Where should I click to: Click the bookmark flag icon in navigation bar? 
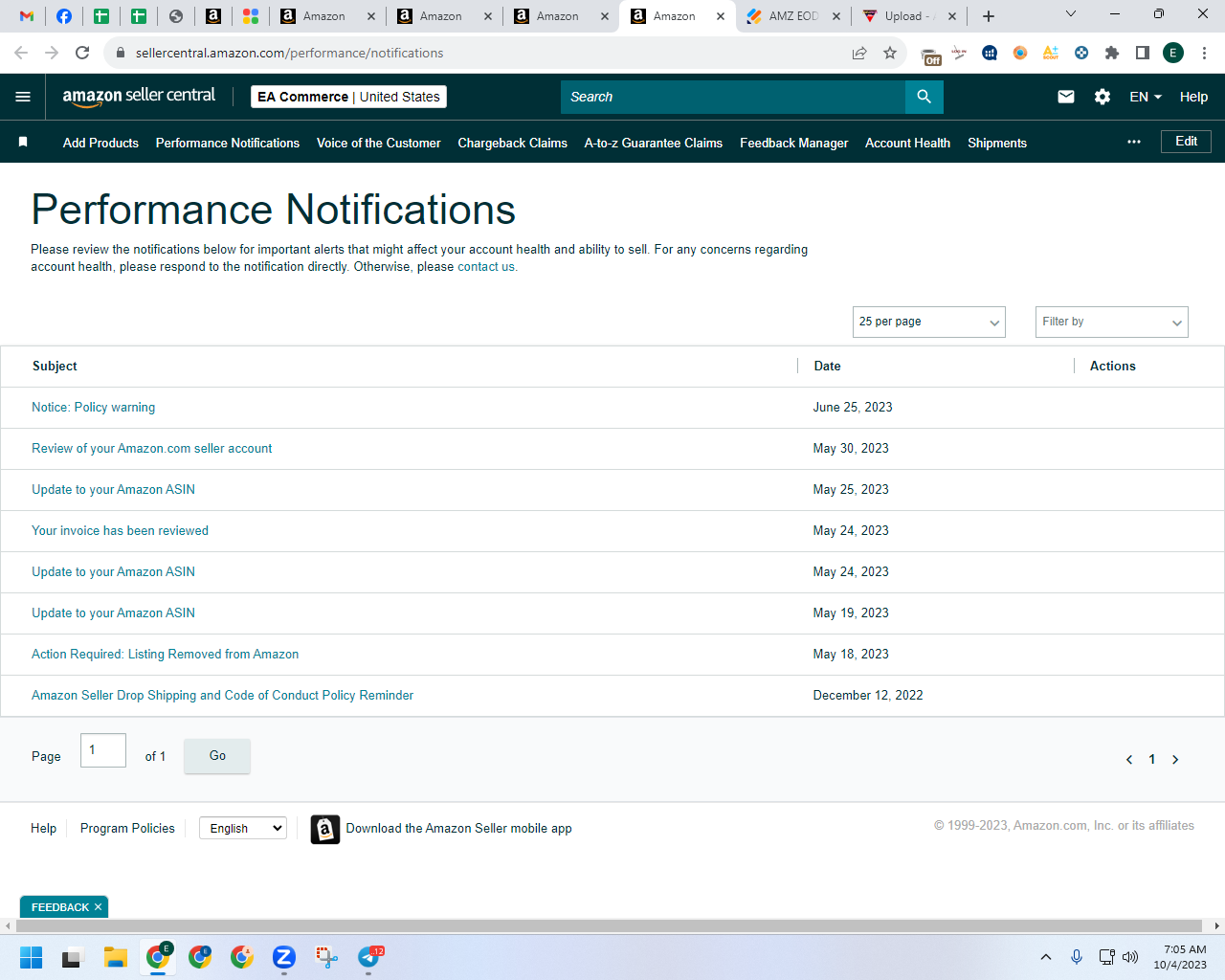pyautogui.click(x=23, y=142)
